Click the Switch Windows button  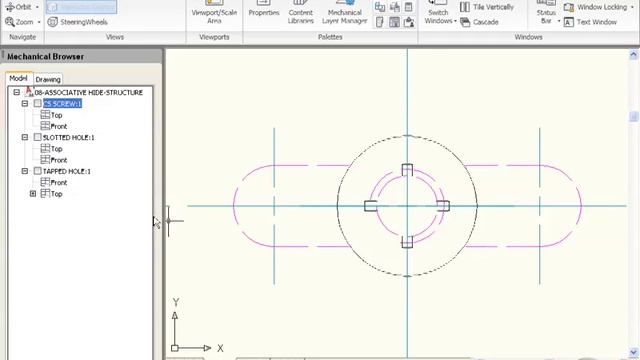[x=438, y=13]
